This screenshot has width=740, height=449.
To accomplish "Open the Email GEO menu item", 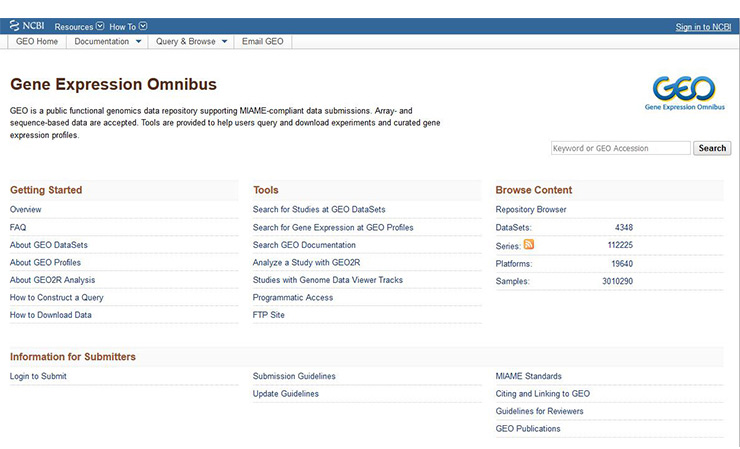I will [263, 42].
